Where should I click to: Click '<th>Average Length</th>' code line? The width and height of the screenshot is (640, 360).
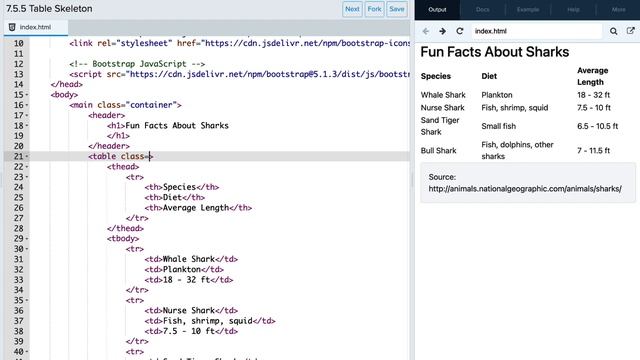198,208
